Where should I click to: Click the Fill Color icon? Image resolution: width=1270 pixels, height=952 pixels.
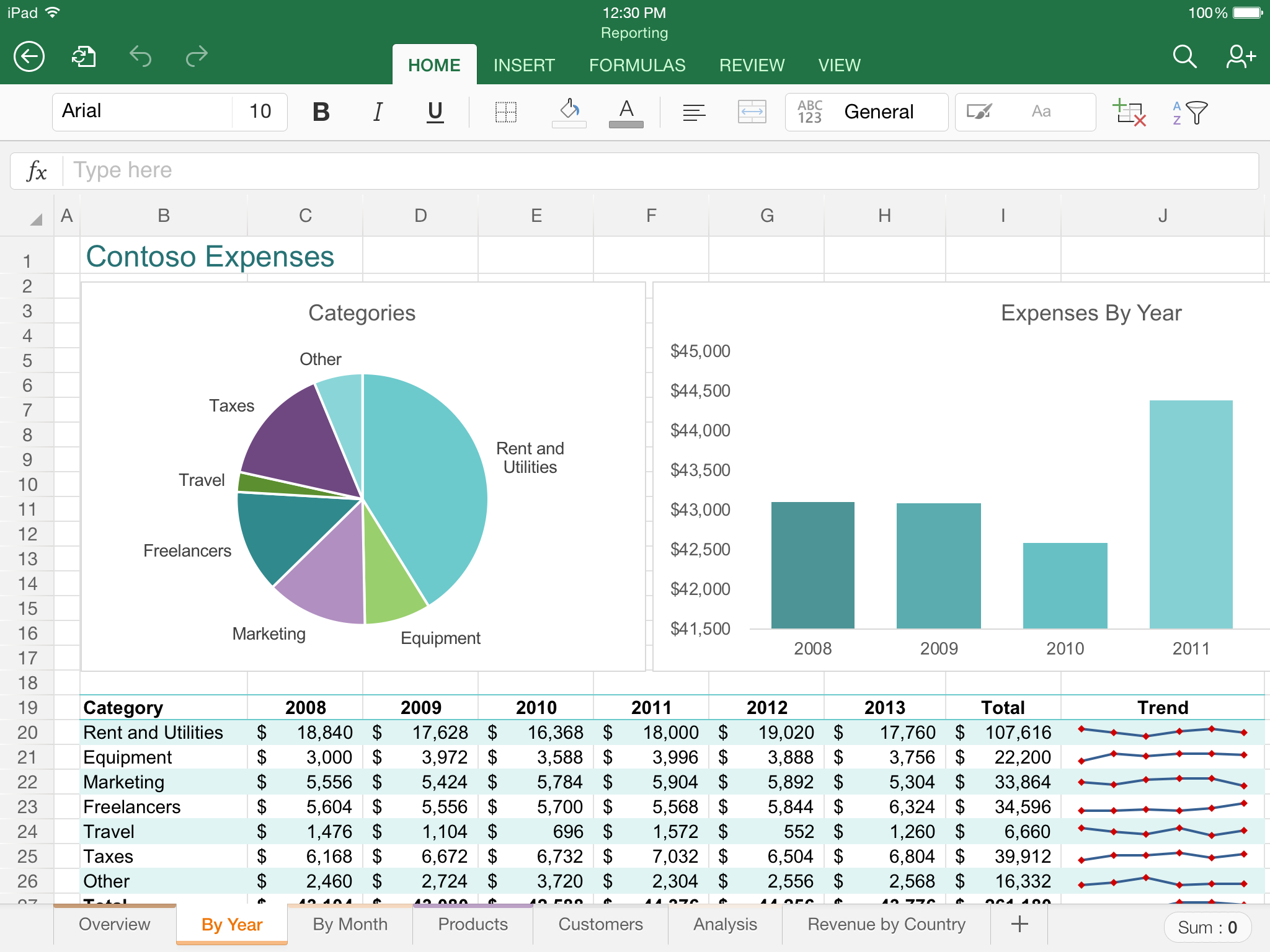pyautogui.click(x=567, y=111)
